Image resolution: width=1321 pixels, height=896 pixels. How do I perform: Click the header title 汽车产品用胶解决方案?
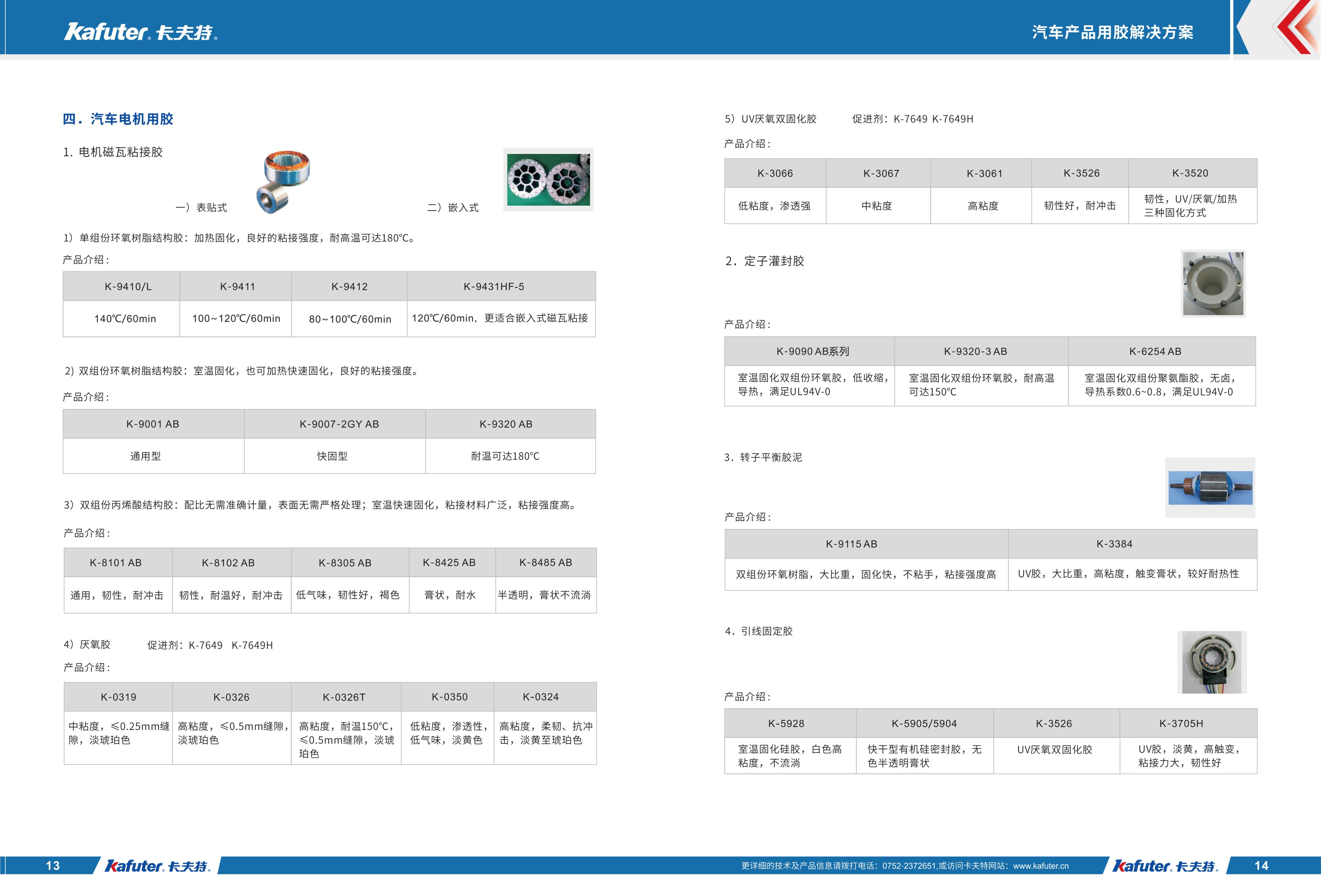point(1112,32)
